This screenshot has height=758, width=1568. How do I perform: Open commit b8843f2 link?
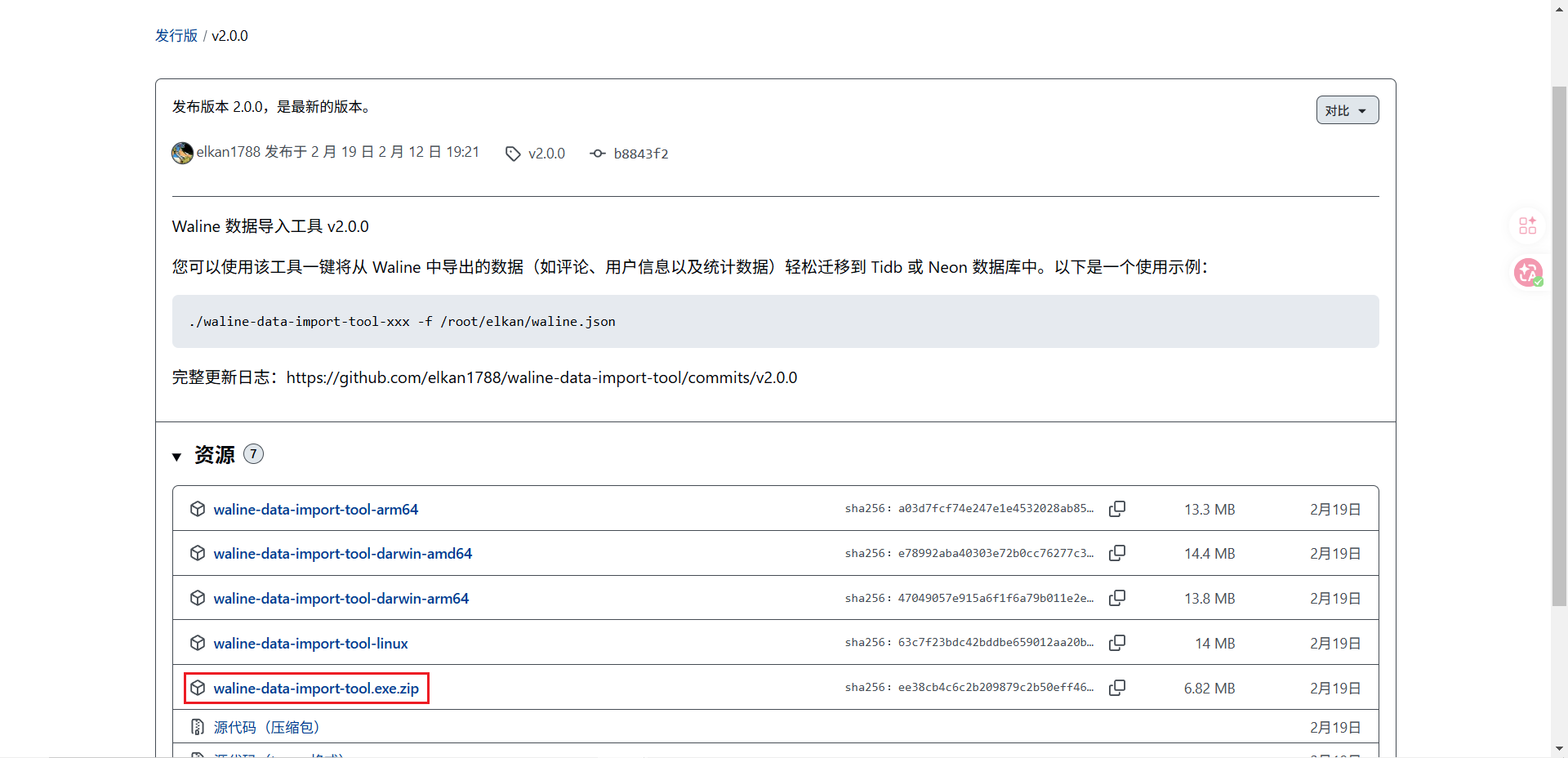641,154
